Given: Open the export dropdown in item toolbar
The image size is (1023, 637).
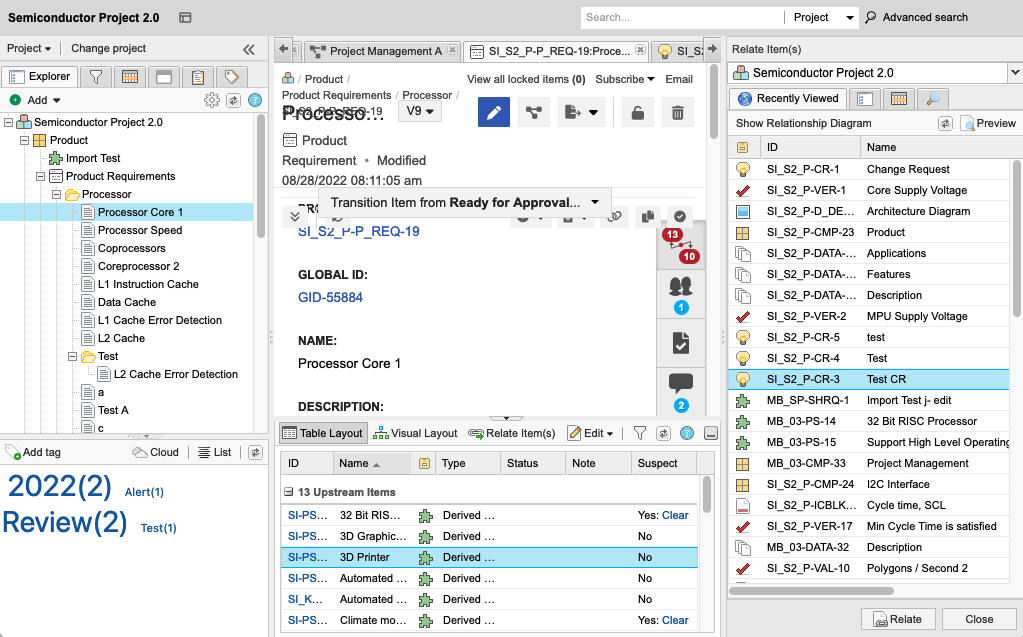Looking at the screenshot, I should coord(581,112).
